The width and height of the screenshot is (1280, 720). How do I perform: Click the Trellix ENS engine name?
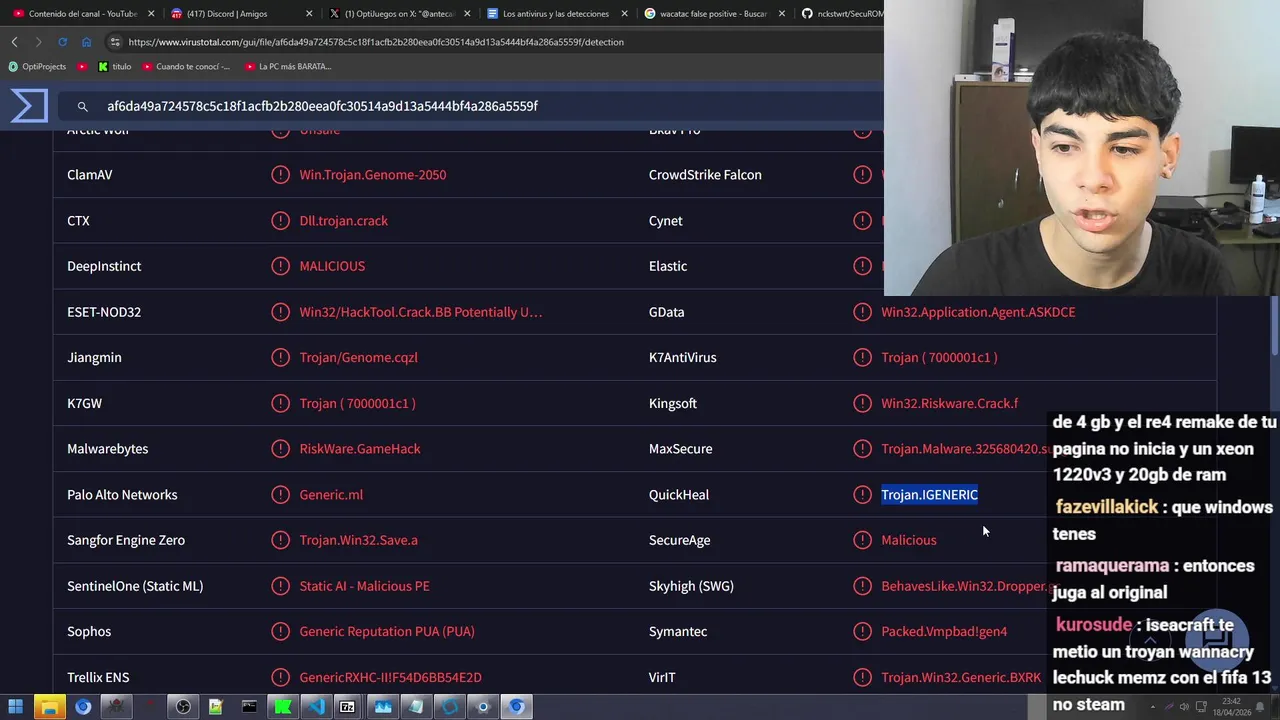(98, 678)
